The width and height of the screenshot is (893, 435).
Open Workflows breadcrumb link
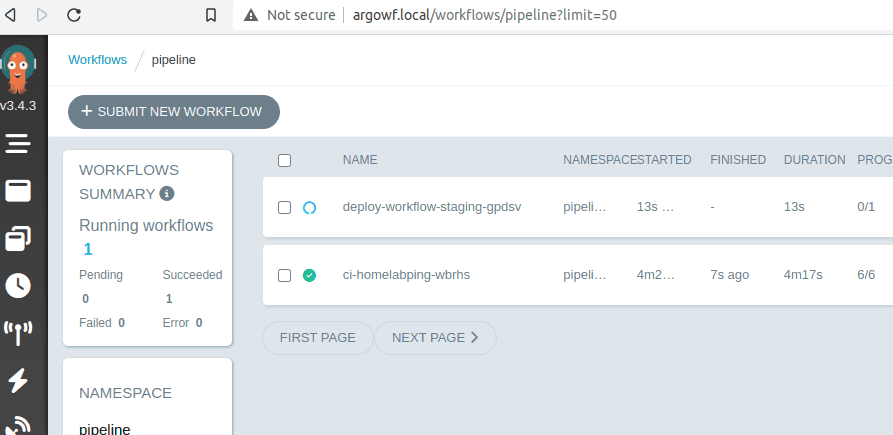coord(97,60)
